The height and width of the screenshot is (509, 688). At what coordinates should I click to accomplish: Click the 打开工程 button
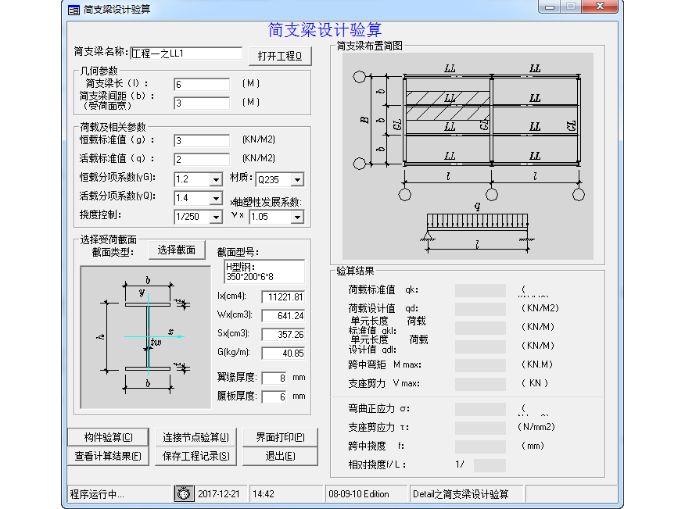tap(280, 56)
